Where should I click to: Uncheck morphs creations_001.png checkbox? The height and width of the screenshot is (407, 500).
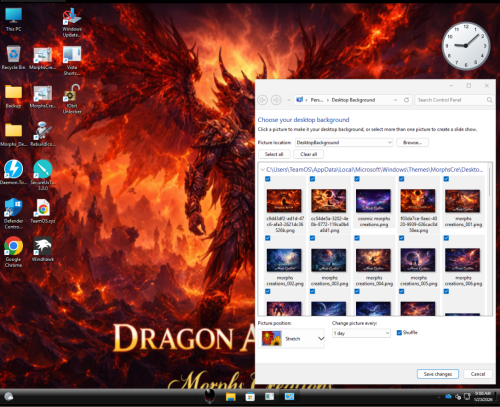click(x=446, y=179)
